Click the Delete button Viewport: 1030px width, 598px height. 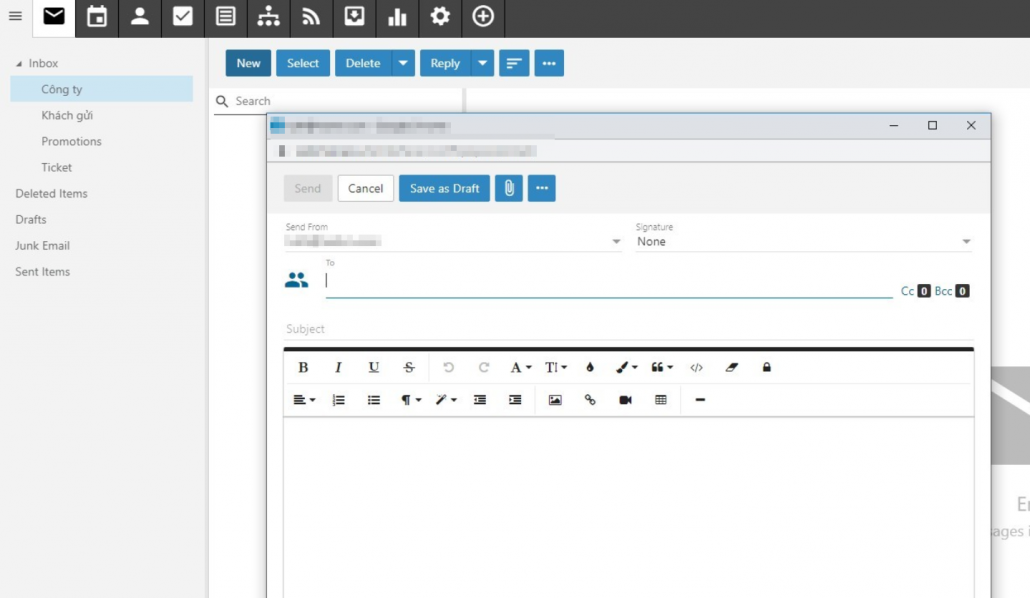tap(363, 63)
